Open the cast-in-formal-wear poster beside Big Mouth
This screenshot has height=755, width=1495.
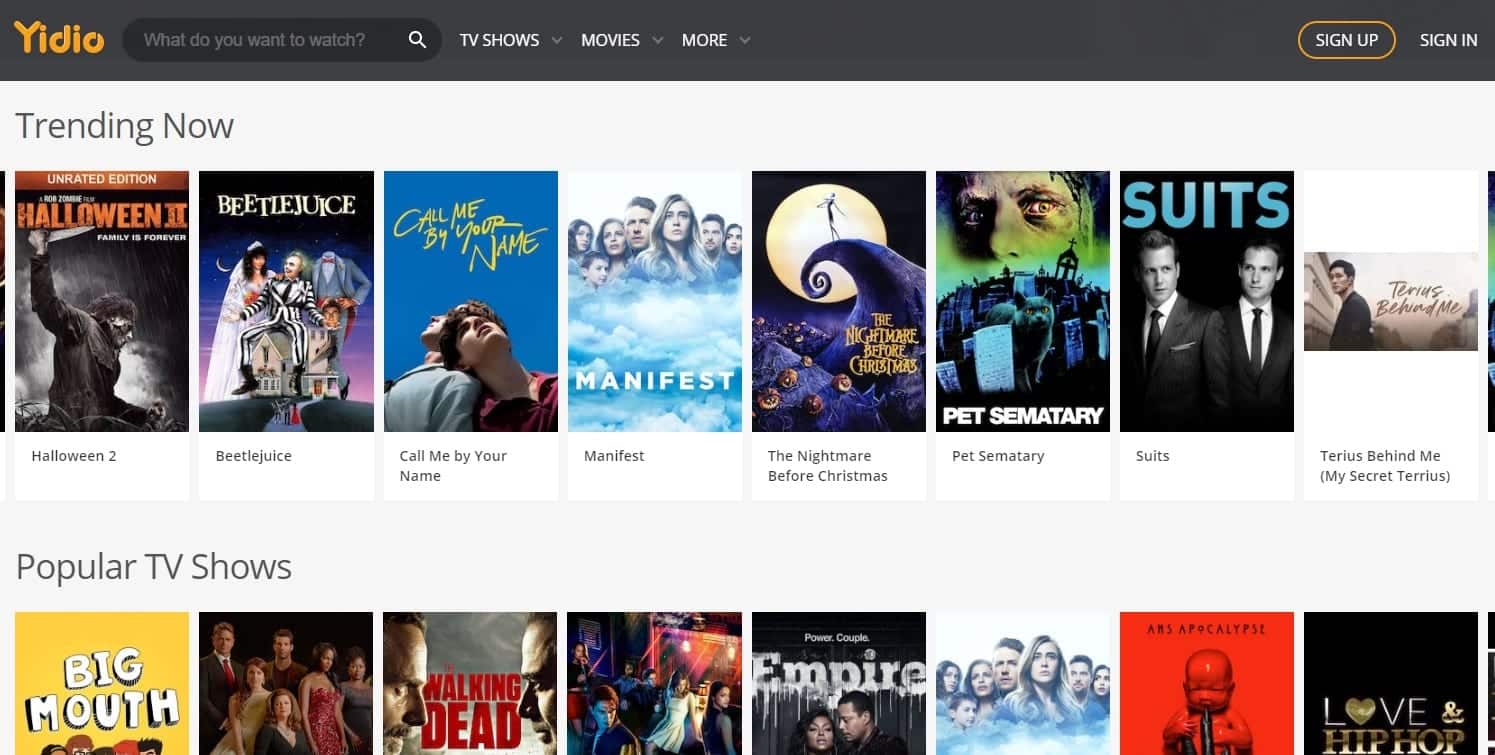click(x=286, y=684)
